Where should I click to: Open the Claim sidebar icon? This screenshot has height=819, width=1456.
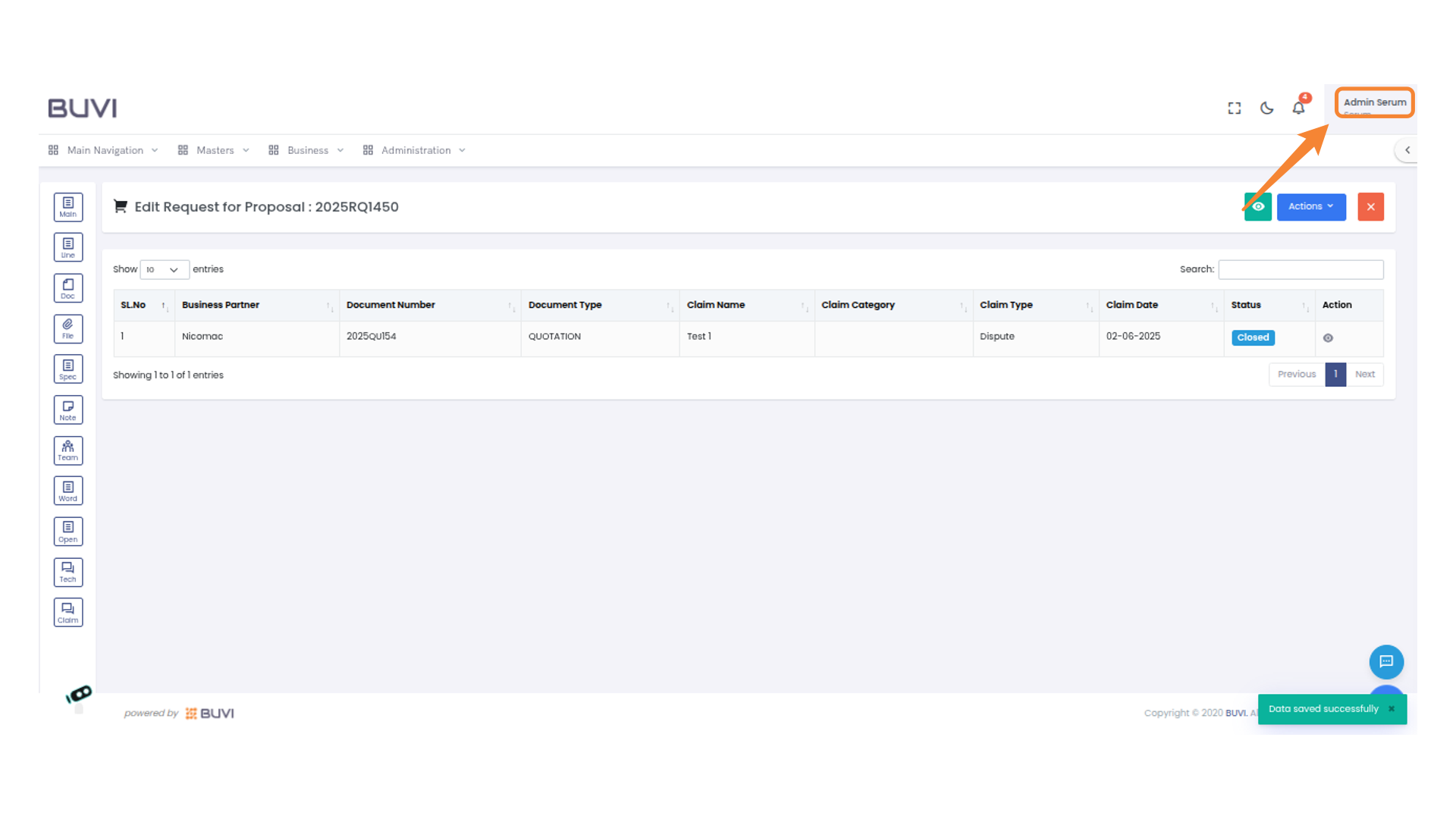(68, 613)
